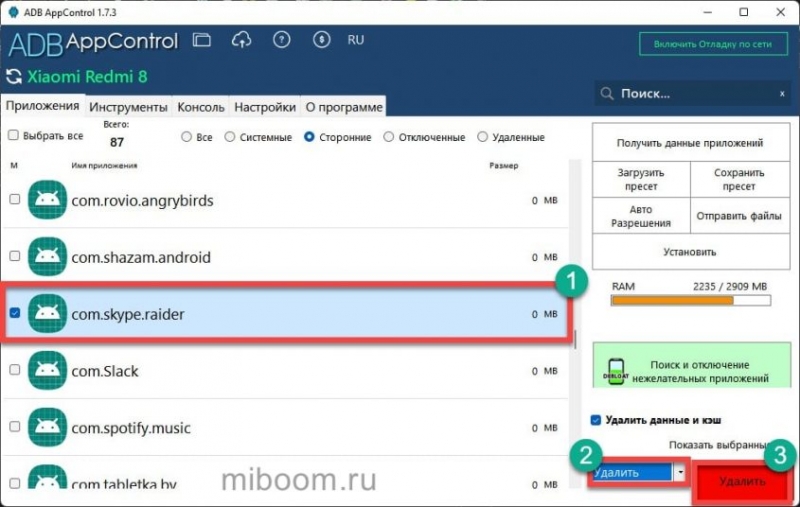Click Поиск и отключение нежелательных приложений
The height and width of the screenshot is (507, 800).
691,365
